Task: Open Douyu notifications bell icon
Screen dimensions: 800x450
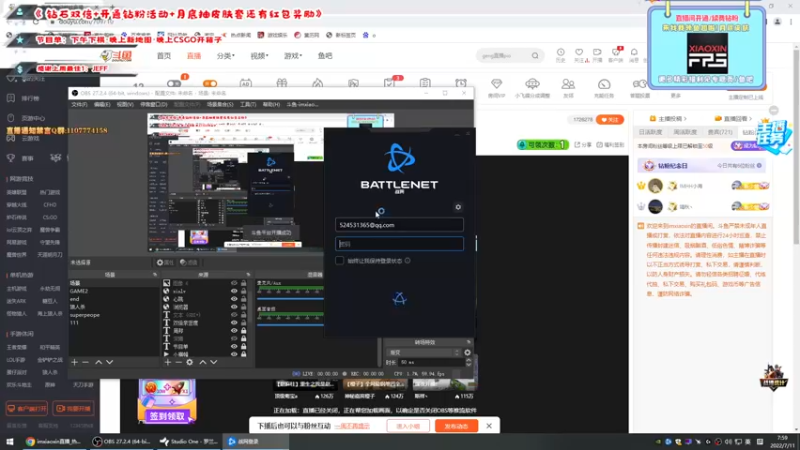Action: tap(634, 53)
